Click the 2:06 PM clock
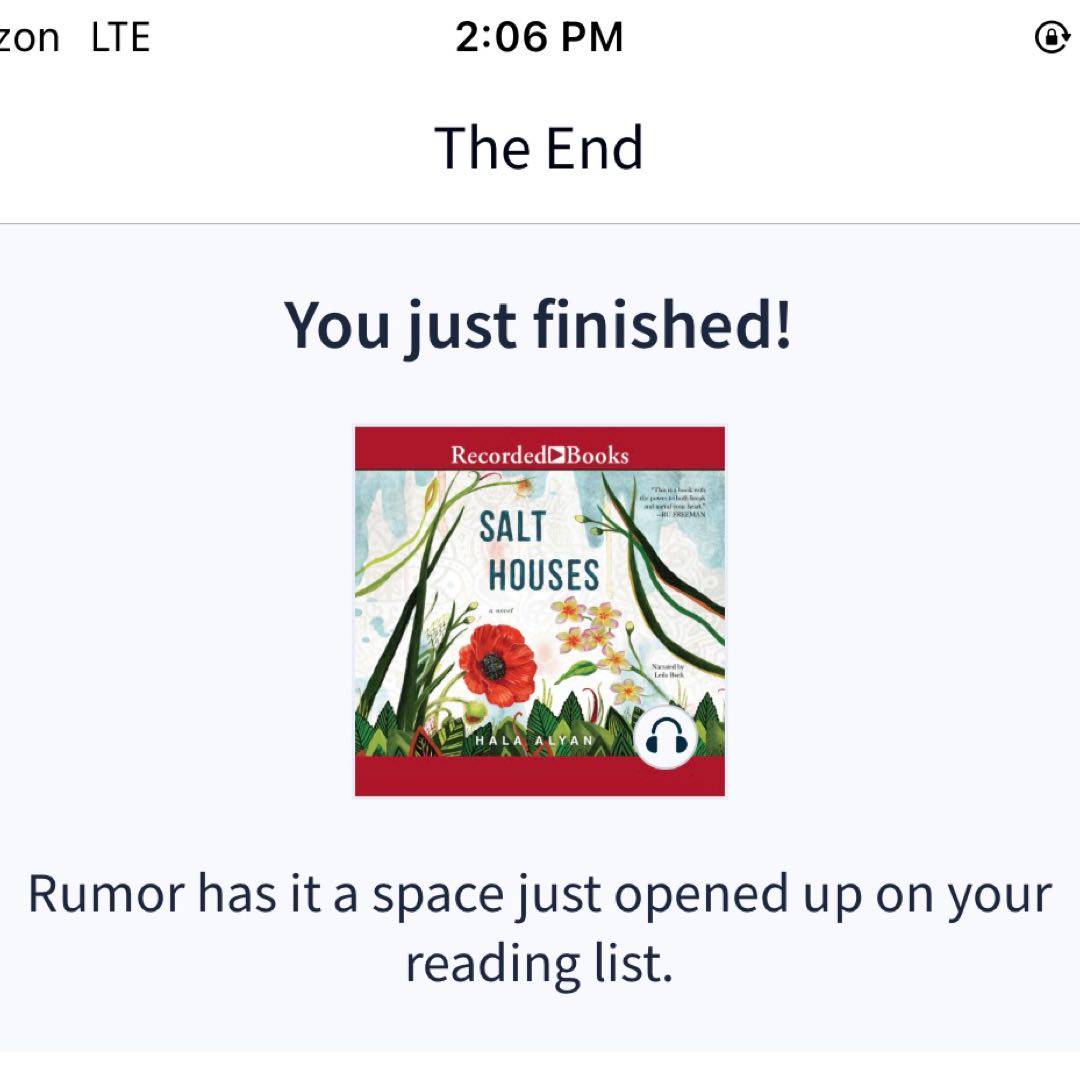The width and height of the screenshot is (1080, 1080). click(x=539, y=38)
